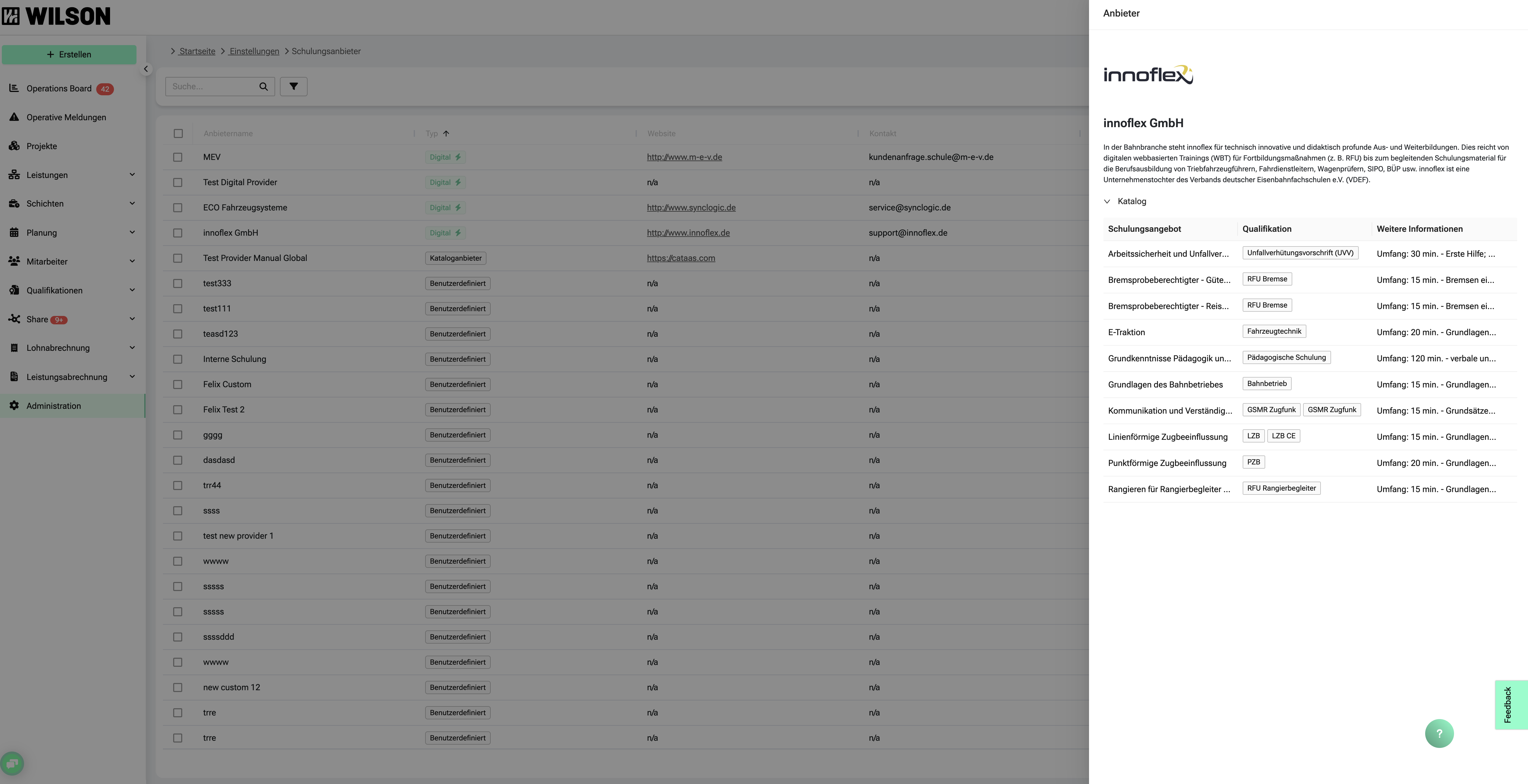The height and width of the screenshot is (784, 1528).
Task: Open the help question mark bubble
Action: pyautogui.click(x=1439, y=733)
